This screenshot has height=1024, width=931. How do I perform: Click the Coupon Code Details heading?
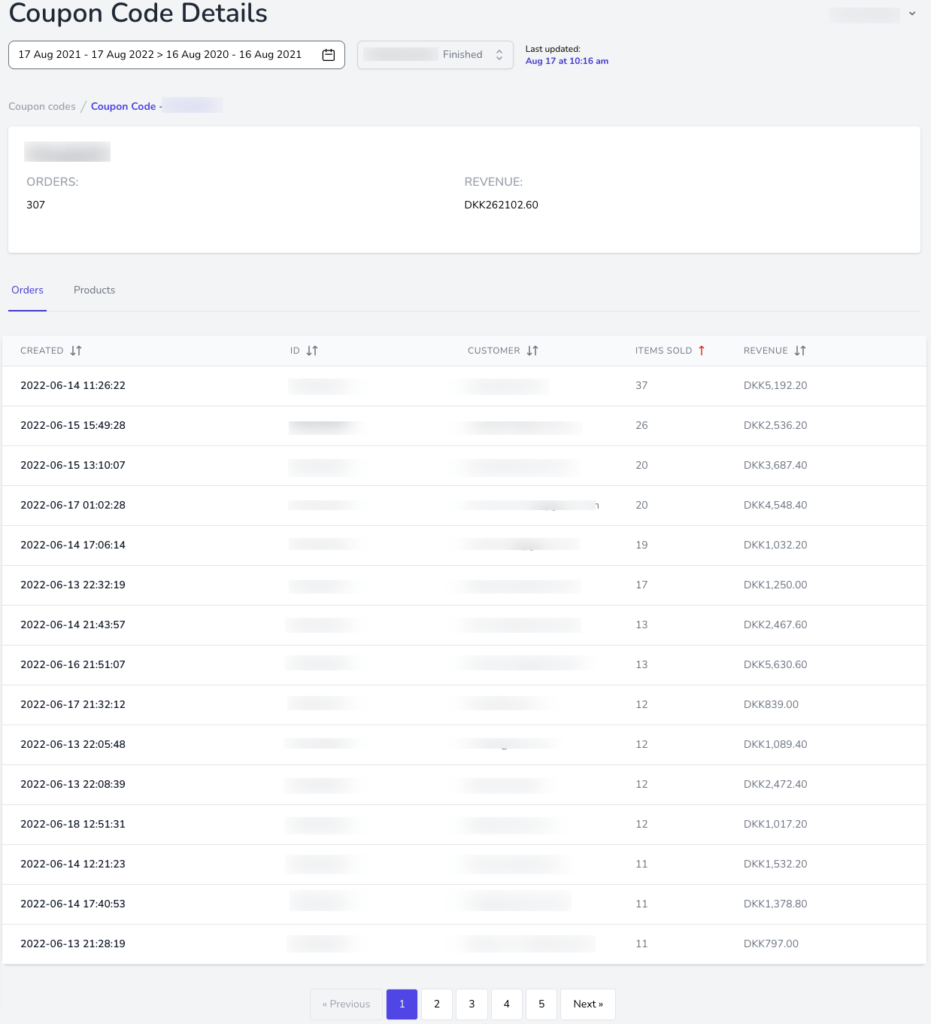(138, 13)
